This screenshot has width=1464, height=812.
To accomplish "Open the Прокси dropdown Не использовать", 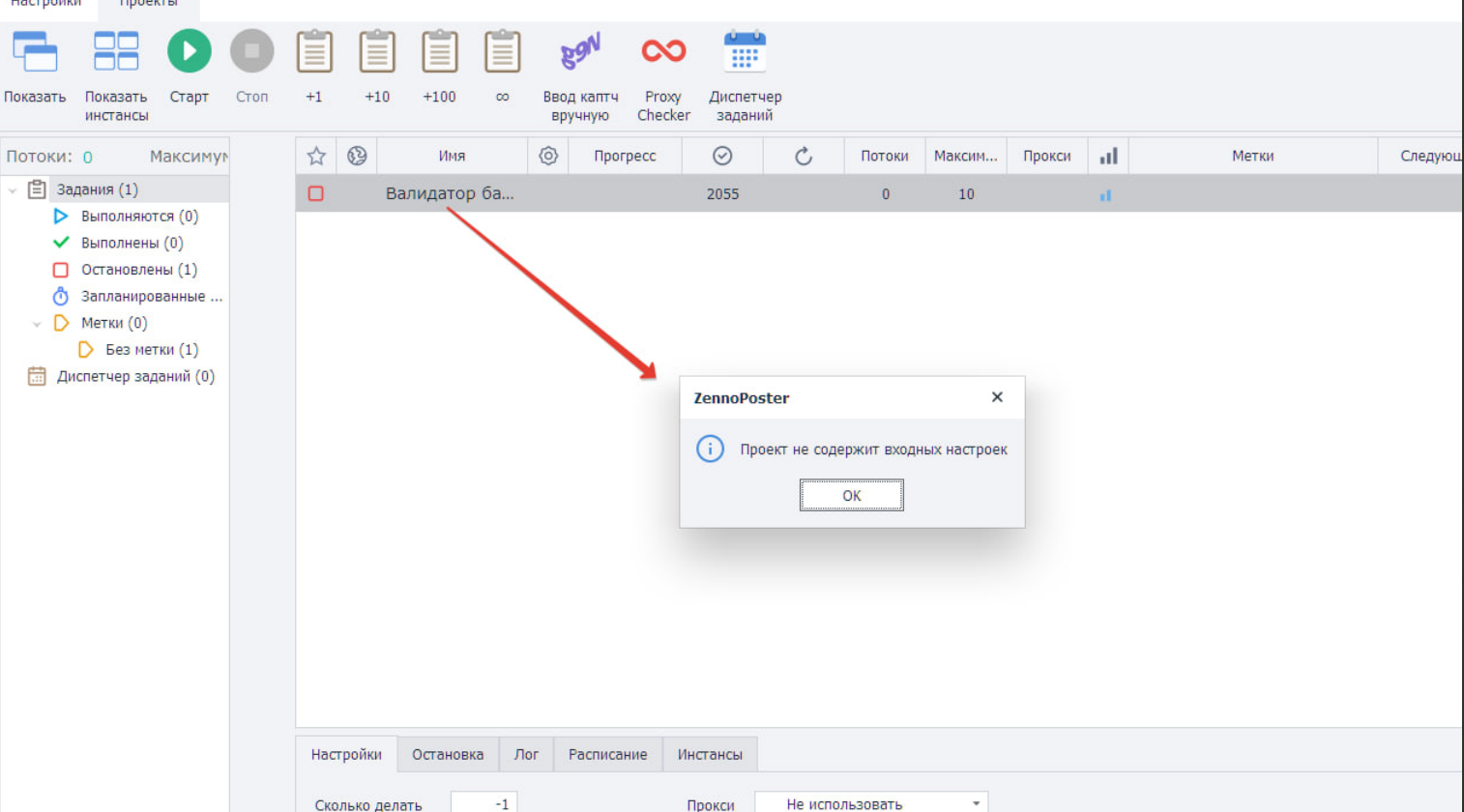I will (x=871, y=803).
